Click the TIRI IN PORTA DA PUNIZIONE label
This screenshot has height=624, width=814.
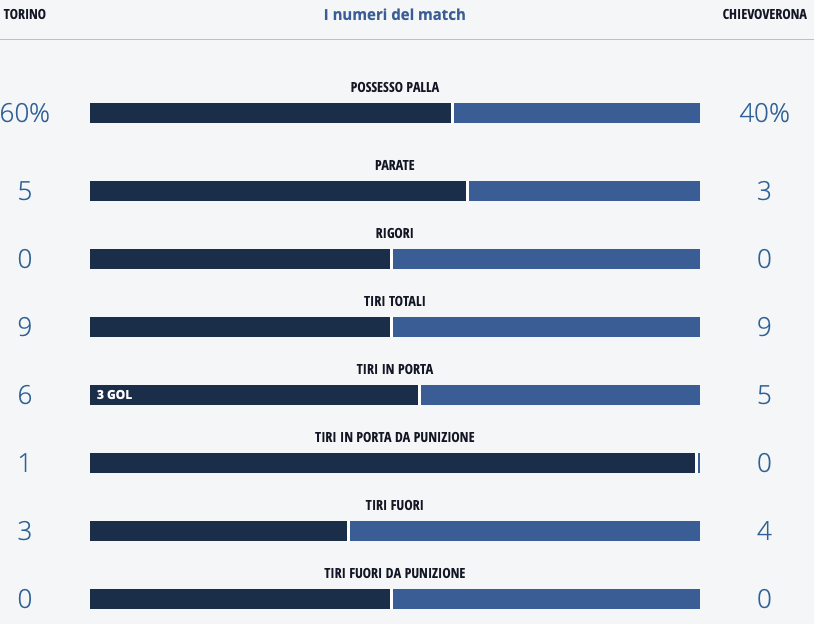(x=394, y=437)
